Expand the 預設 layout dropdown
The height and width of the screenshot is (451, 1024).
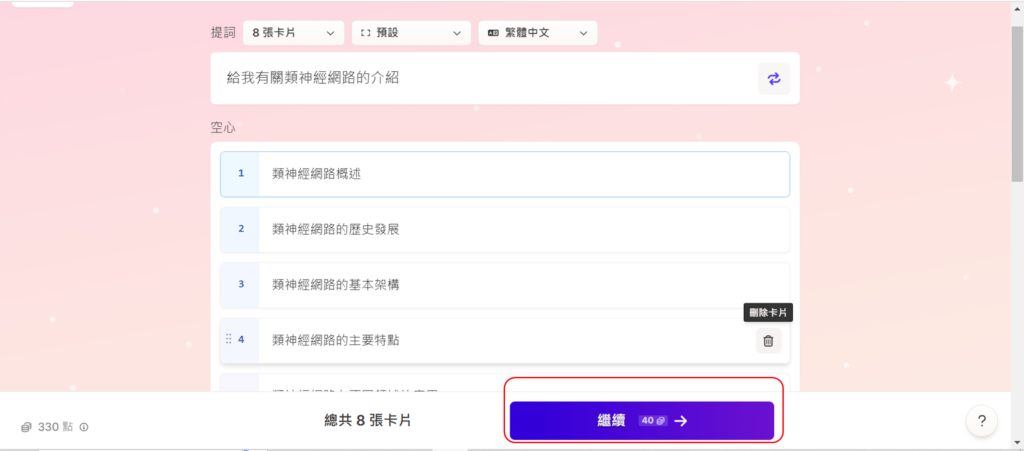tap(410, 33)
